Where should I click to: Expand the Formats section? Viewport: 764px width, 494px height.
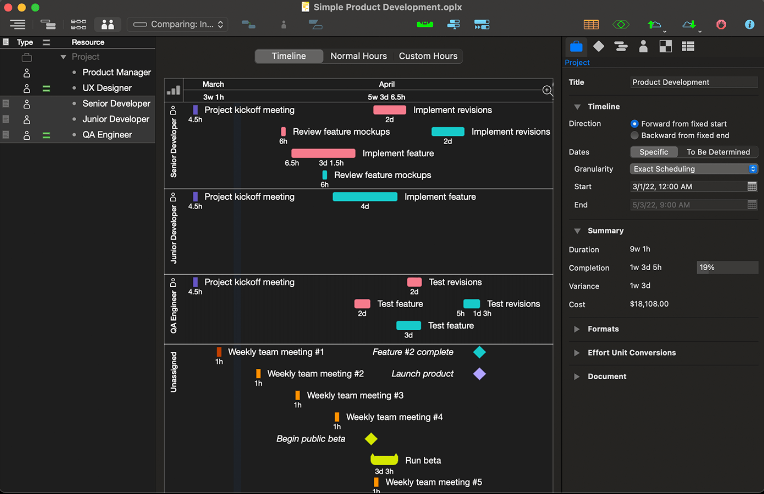point(578,329)
